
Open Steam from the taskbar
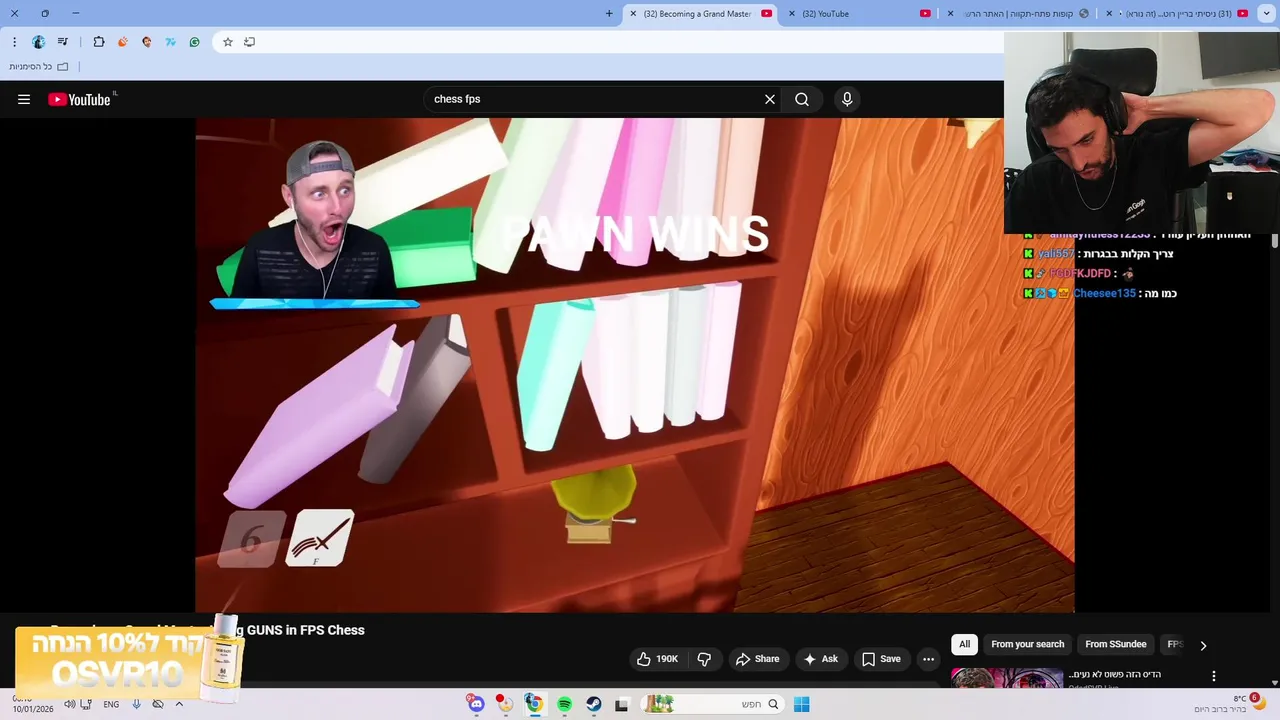pyautogui.click(x=593, y=704)
